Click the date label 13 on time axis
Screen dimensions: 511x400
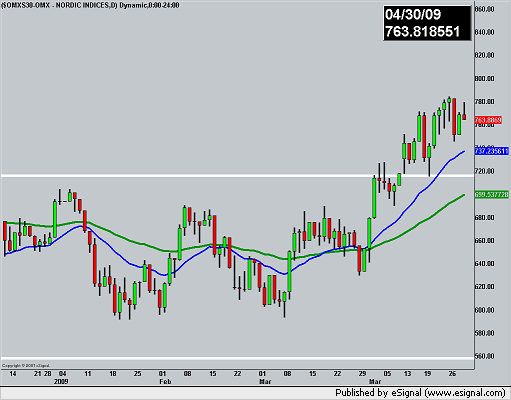coord(407,374)
